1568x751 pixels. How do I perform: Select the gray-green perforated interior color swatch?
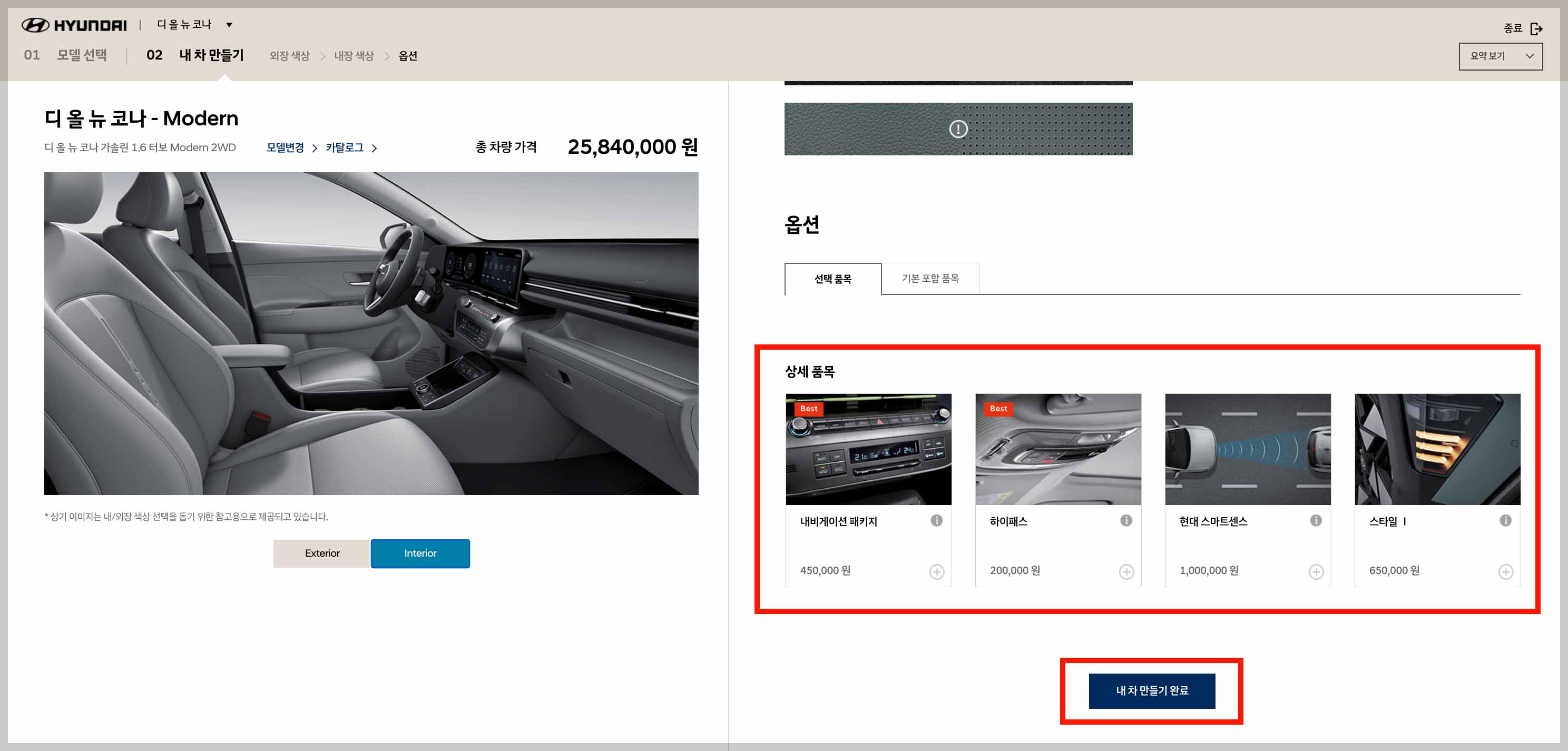tap(1047, 129)
